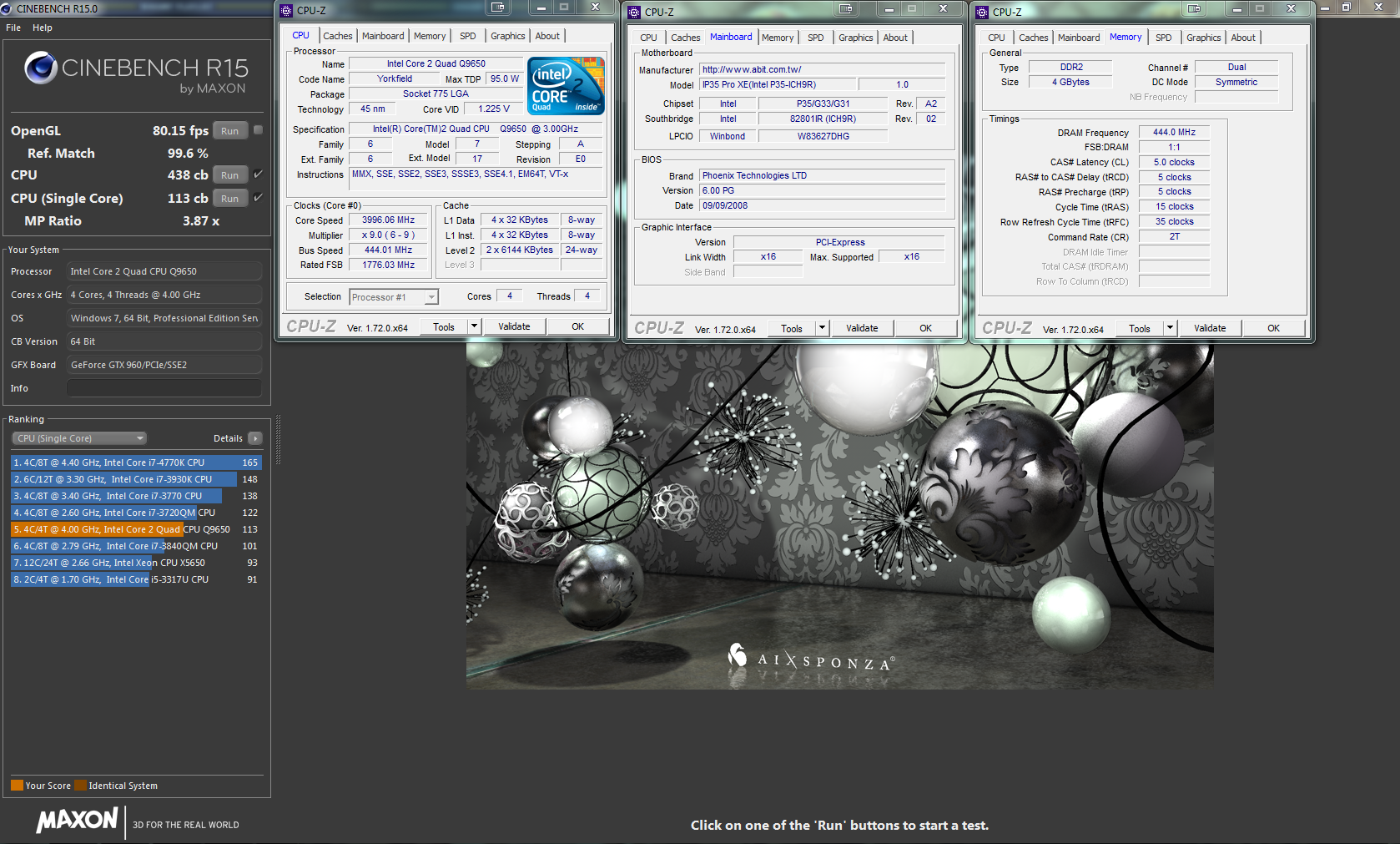Select ranking row Intel Core i5-3317U CPU
Image resolution: width=1400 pixels, height=844 pixels.
[x=136, y=579]
